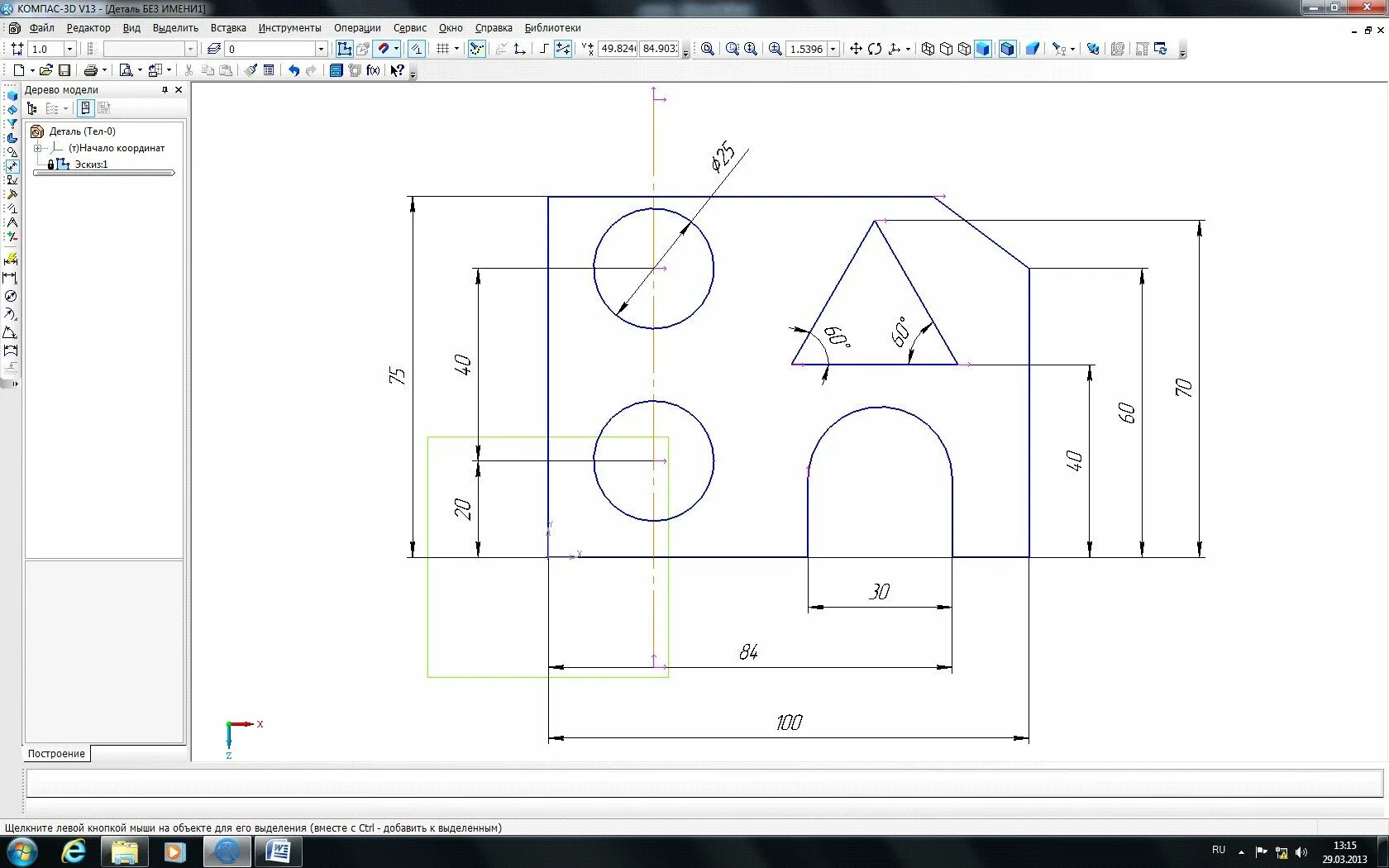
Task: Open the Geometry tools panel icon
Action: [x=12, y=152]
